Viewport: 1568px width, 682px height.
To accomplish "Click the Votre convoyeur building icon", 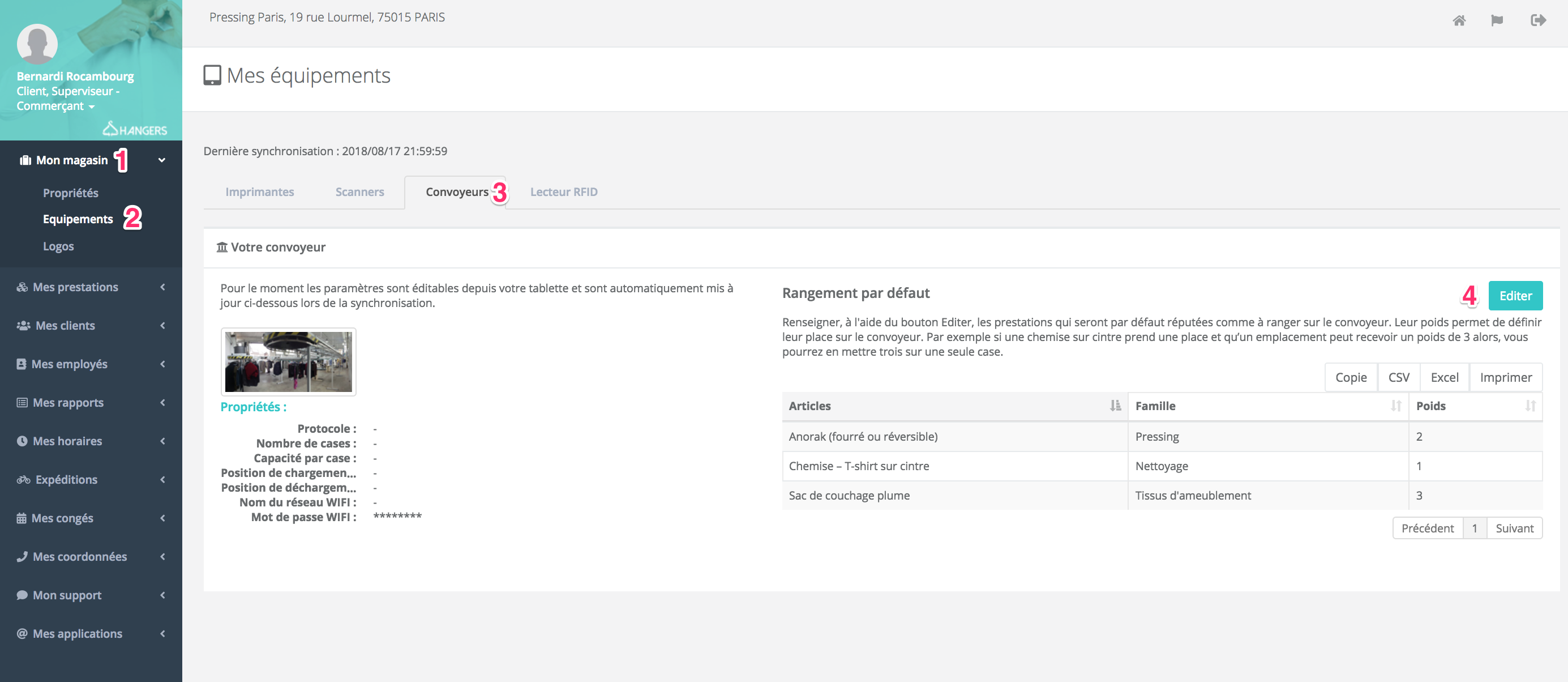I will pyautogui.click(x=221, y=246).
